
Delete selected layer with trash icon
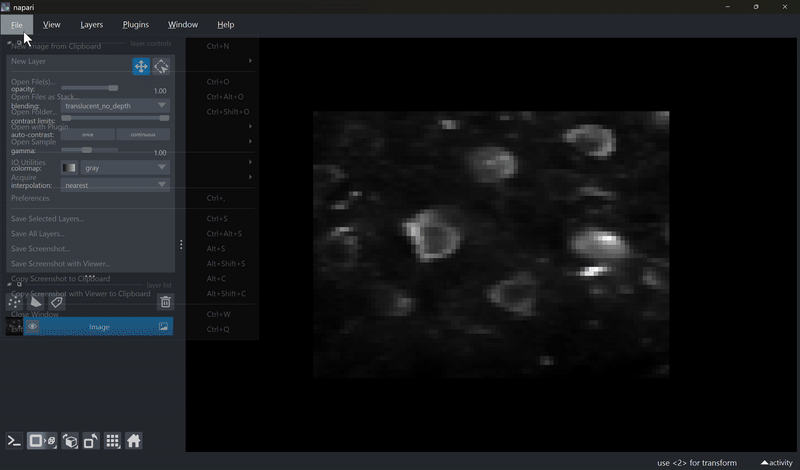[165, 302]
